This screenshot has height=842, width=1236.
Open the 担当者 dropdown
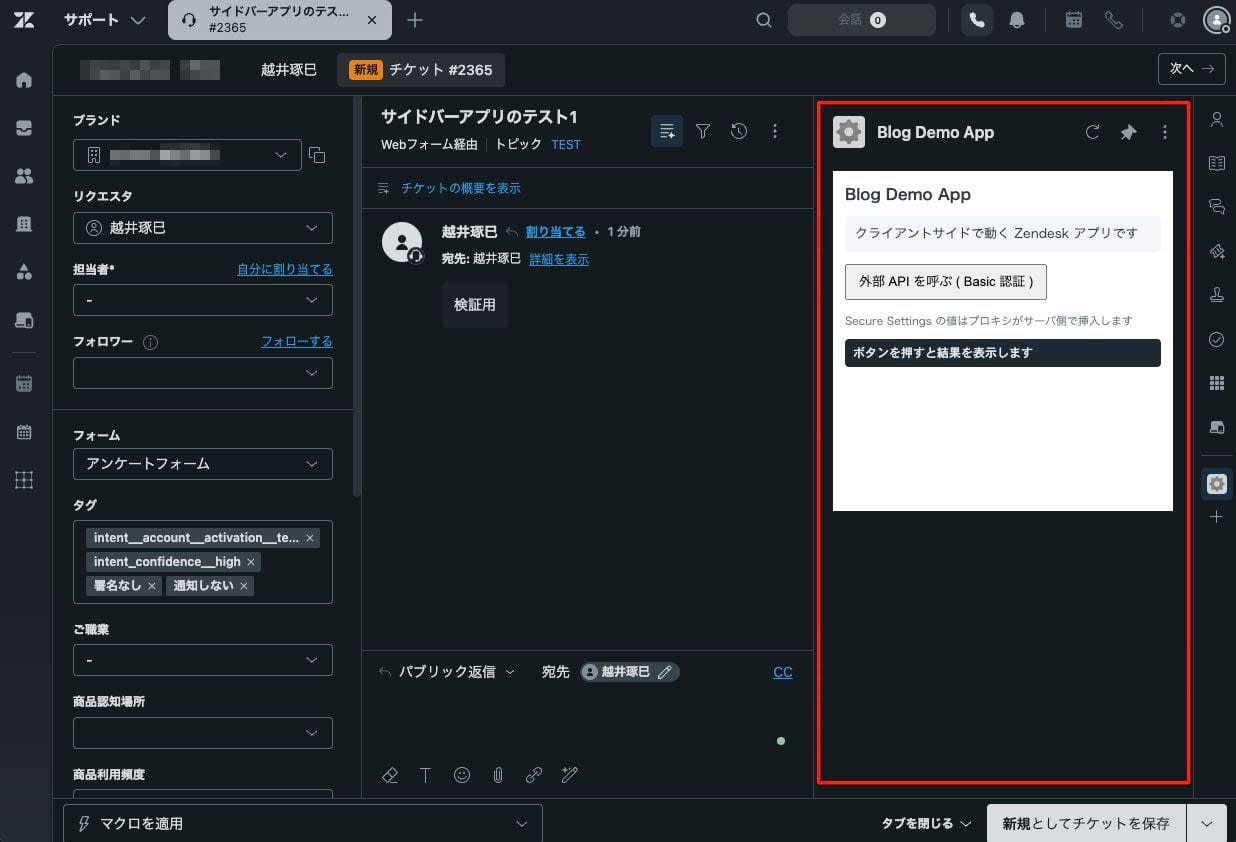tap(203, 300)
